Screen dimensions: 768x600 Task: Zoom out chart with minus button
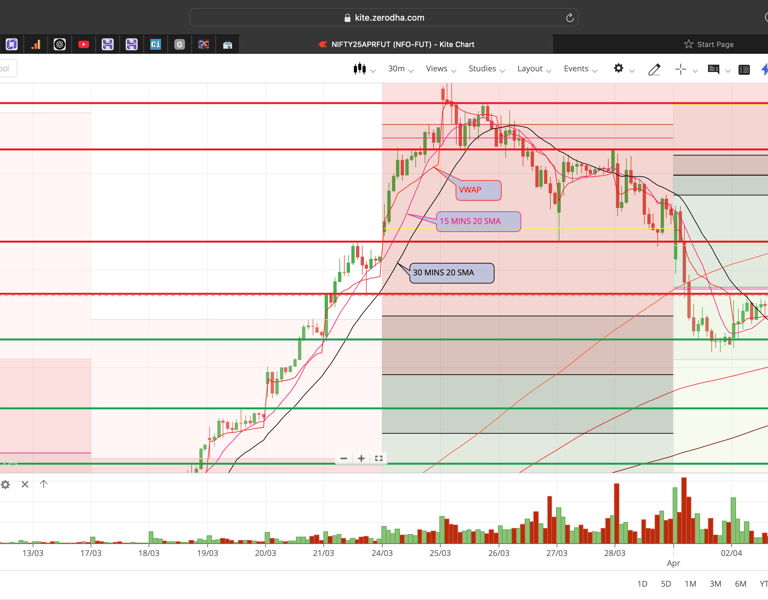344,458
